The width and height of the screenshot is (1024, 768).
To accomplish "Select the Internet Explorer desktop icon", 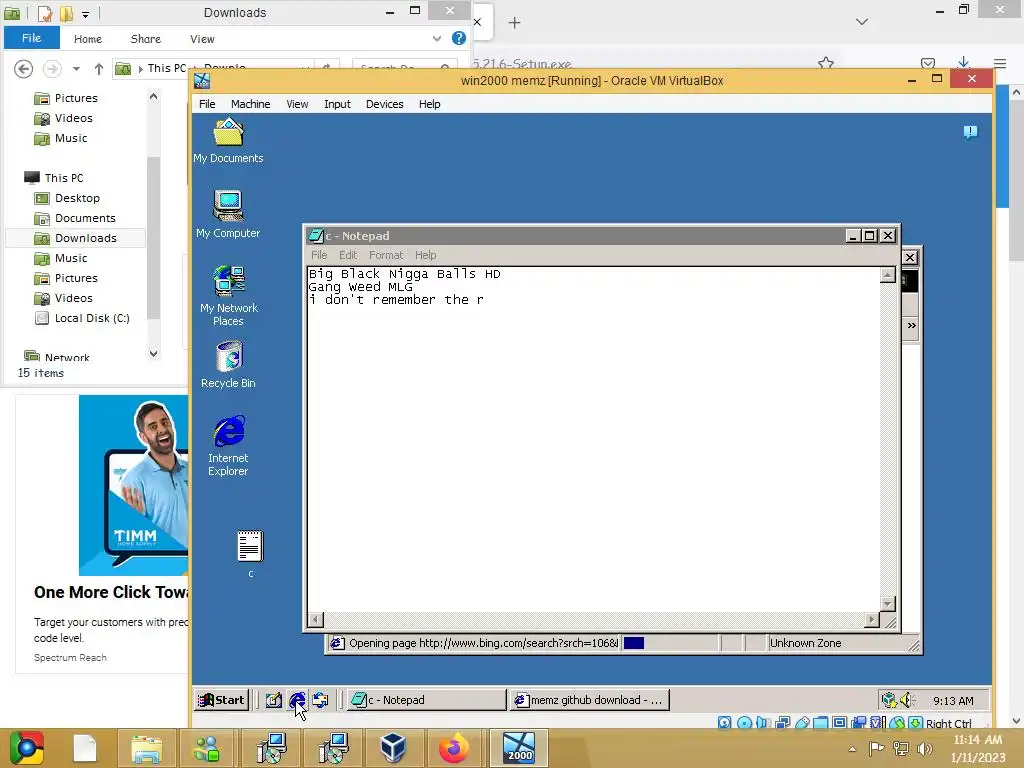I will (228, 445).
